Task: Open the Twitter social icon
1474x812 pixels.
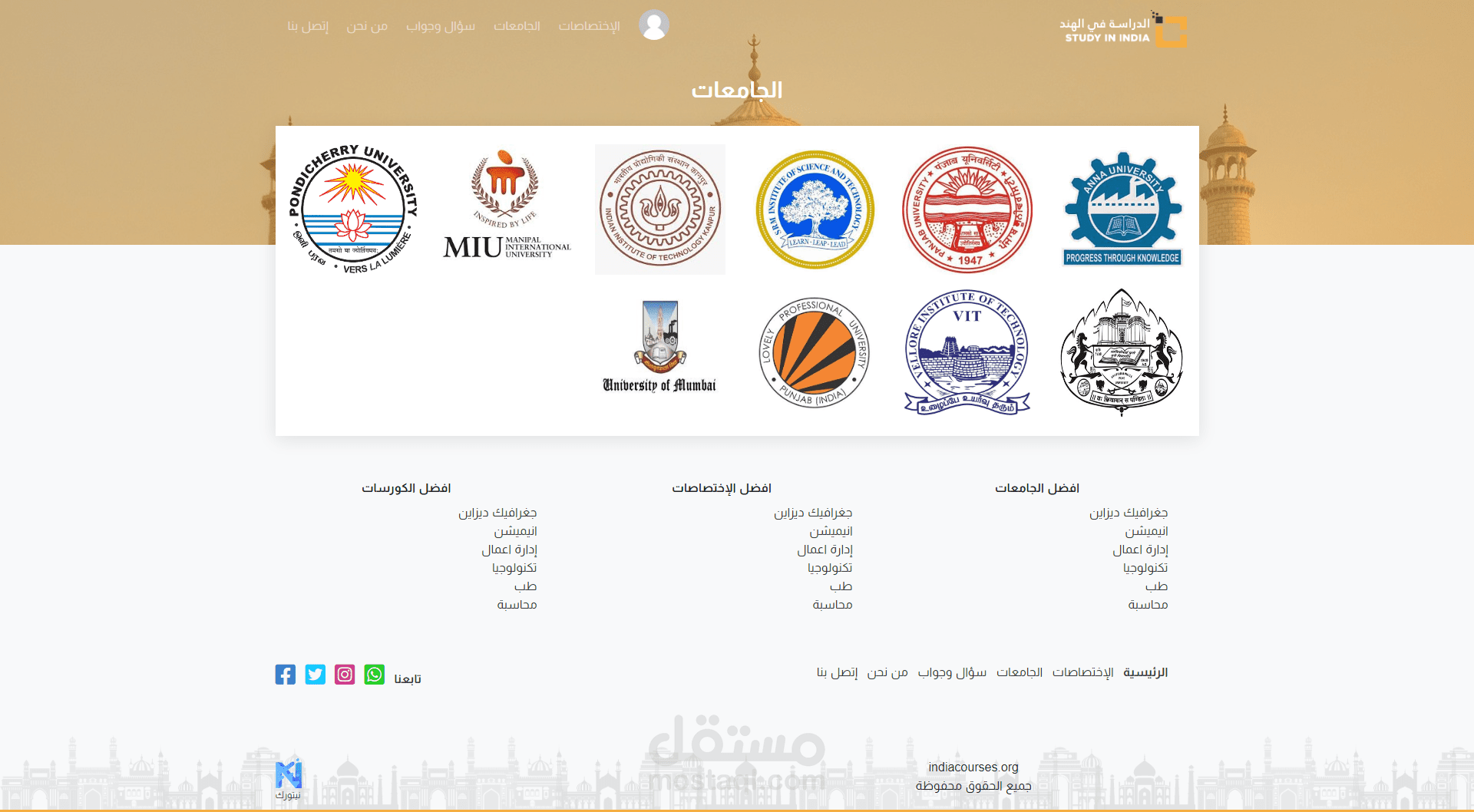Action: point(316,675)
